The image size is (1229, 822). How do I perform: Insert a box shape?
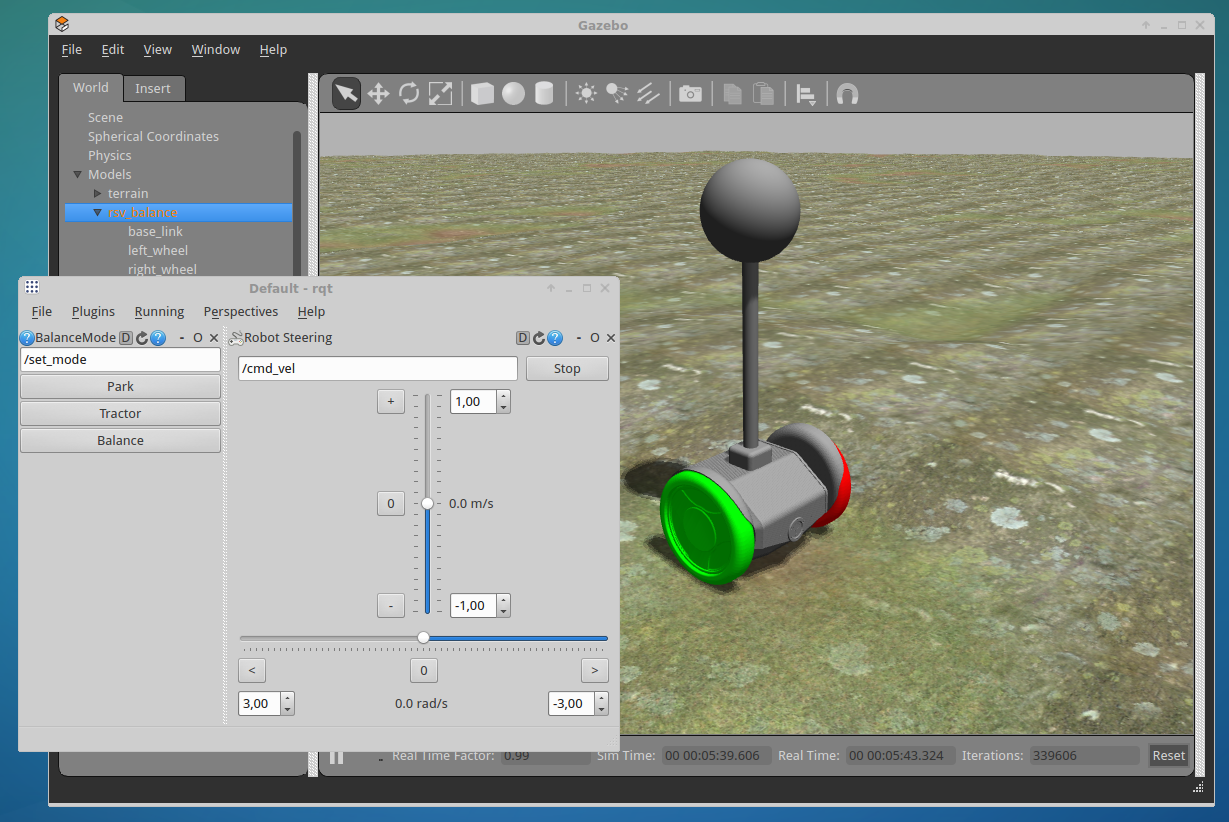(x=482, y=94)
